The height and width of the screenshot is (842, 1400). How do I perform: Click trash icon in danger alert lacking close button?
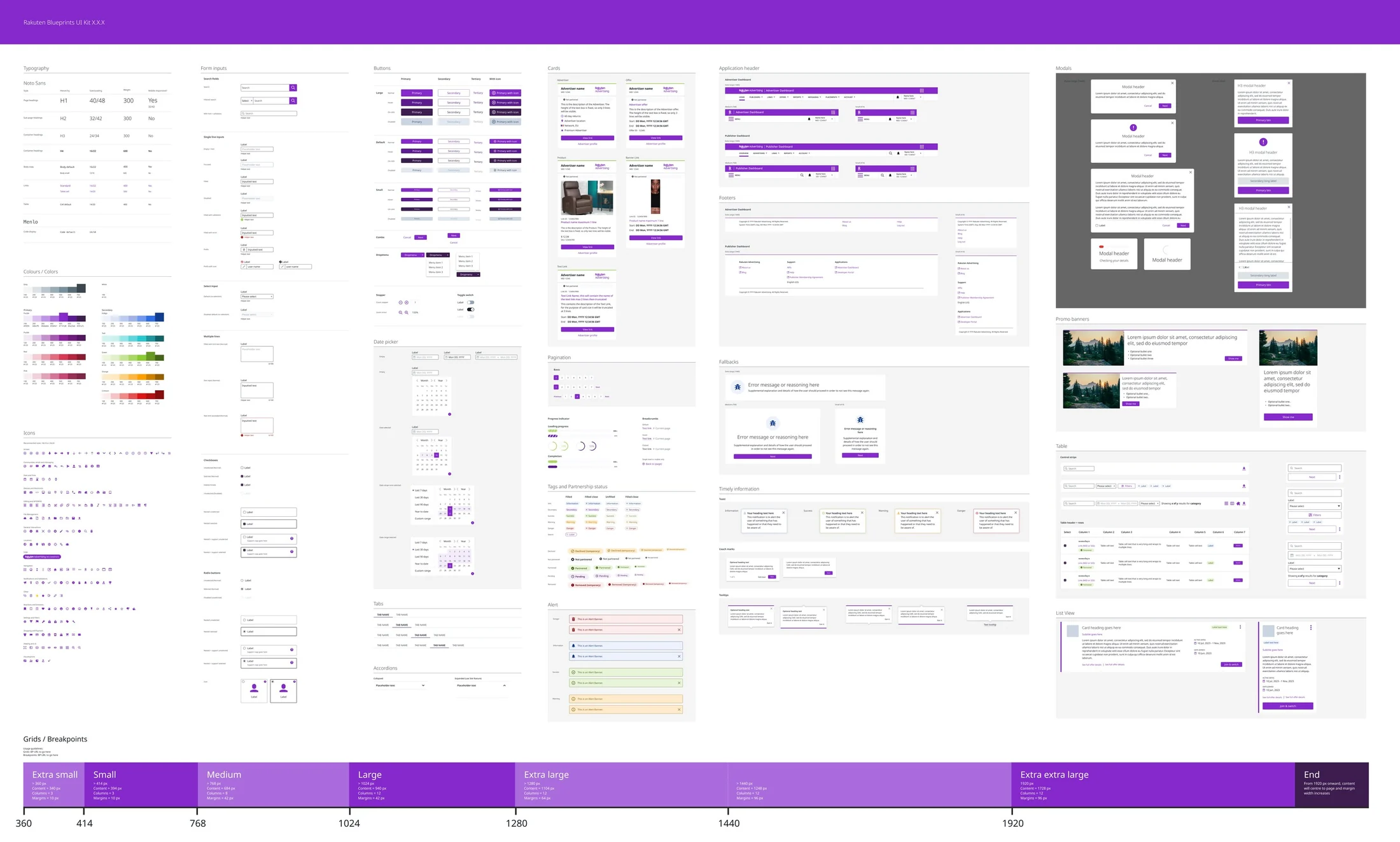pos(573,619)
